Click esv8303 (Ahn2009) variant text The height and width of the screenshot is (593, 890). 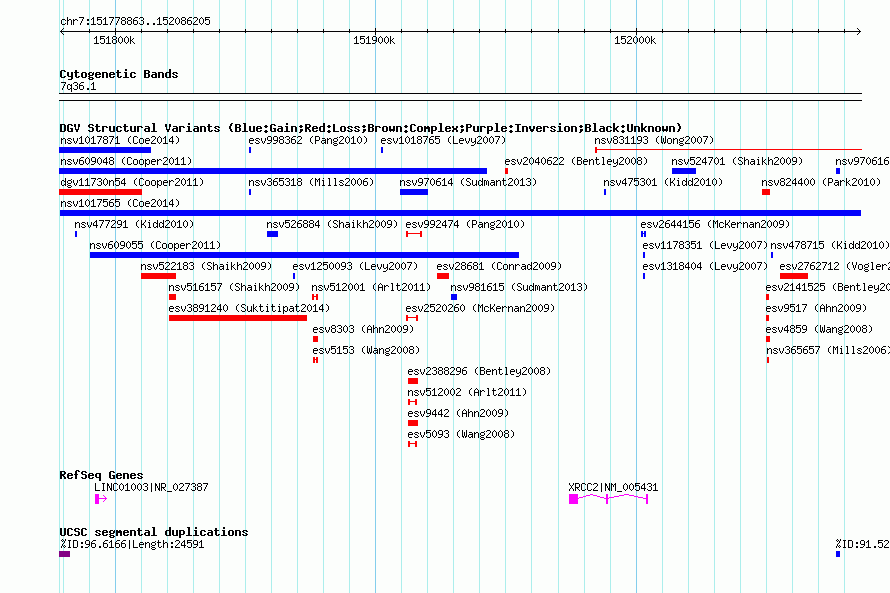363,329
